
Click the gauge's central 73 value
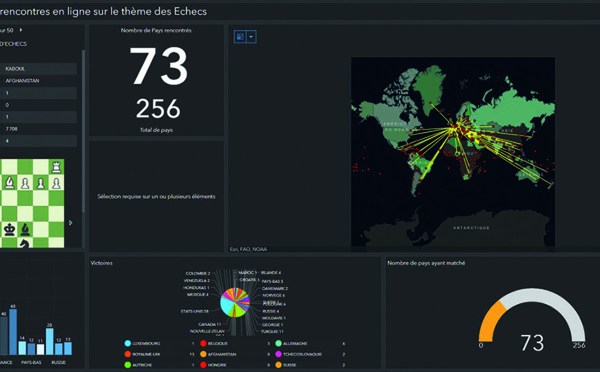pos(532,343)
